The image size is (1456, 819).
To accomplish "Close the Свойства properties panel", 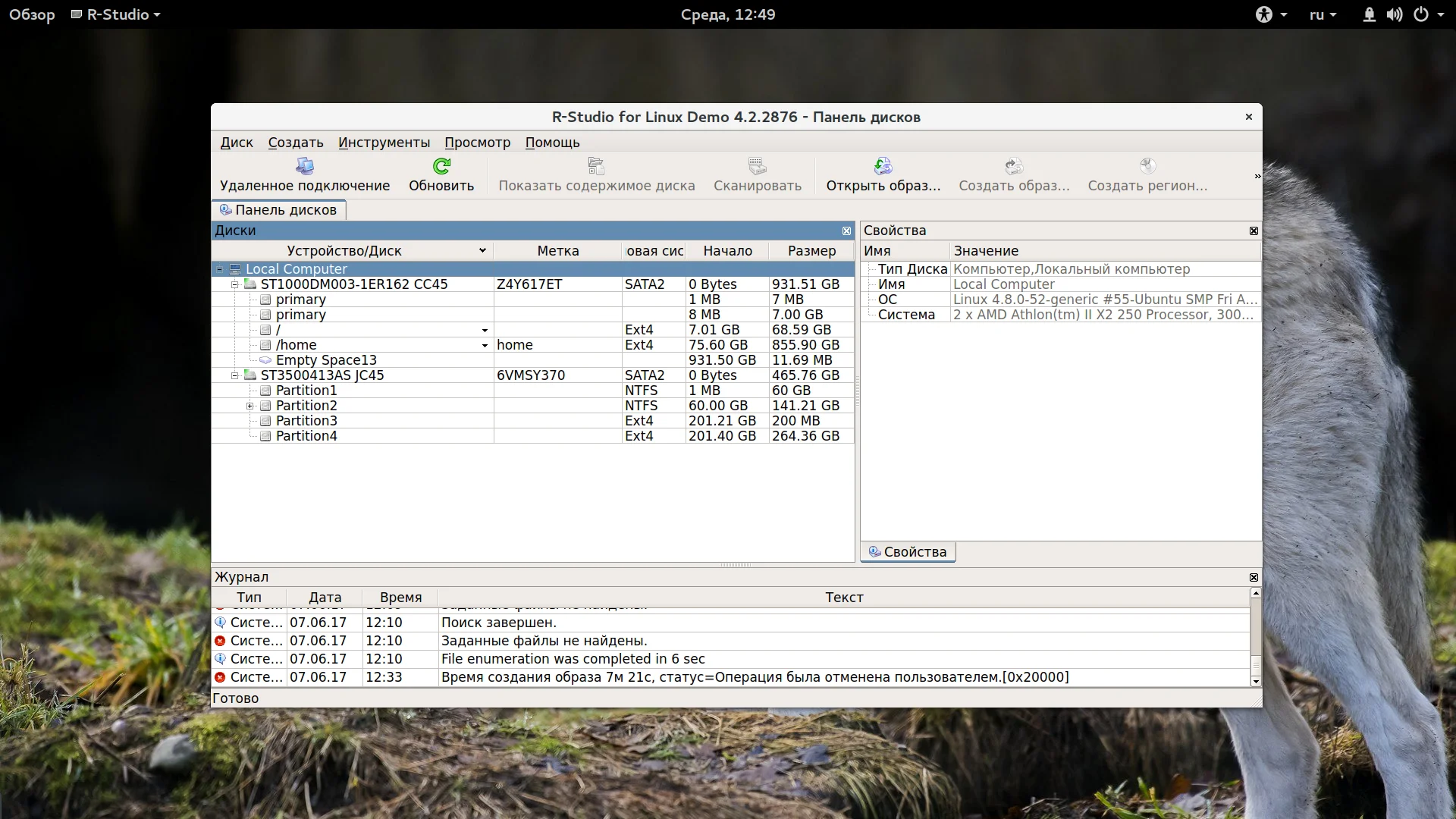I will tap(1254, 231).
